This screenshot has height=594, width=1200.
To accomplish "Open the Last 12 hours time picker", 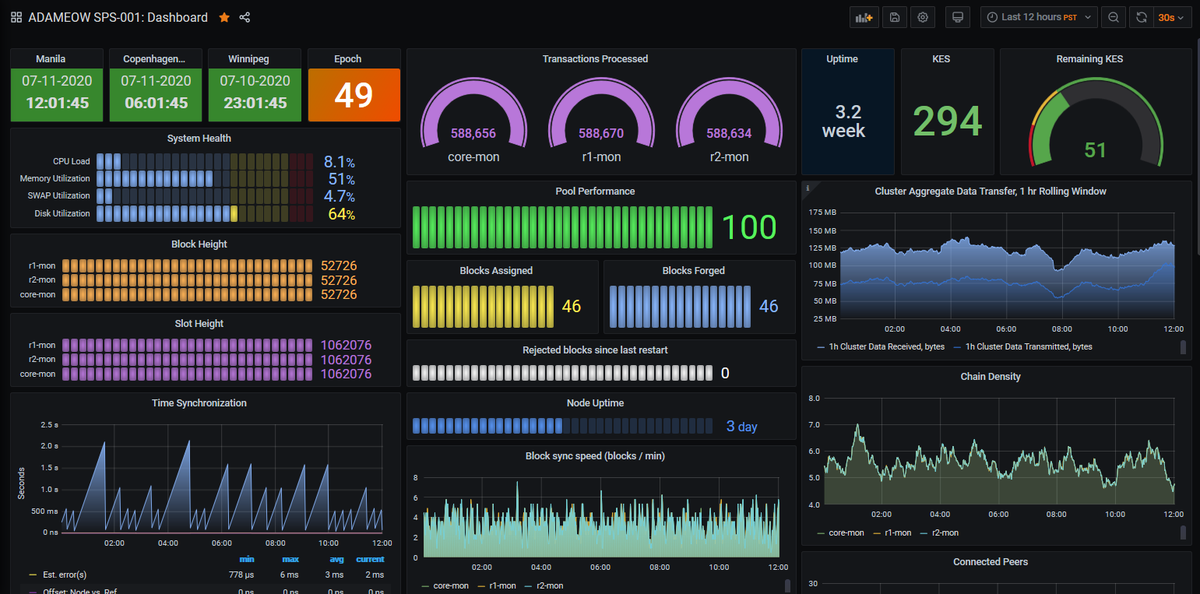I will pos(1038,17).
